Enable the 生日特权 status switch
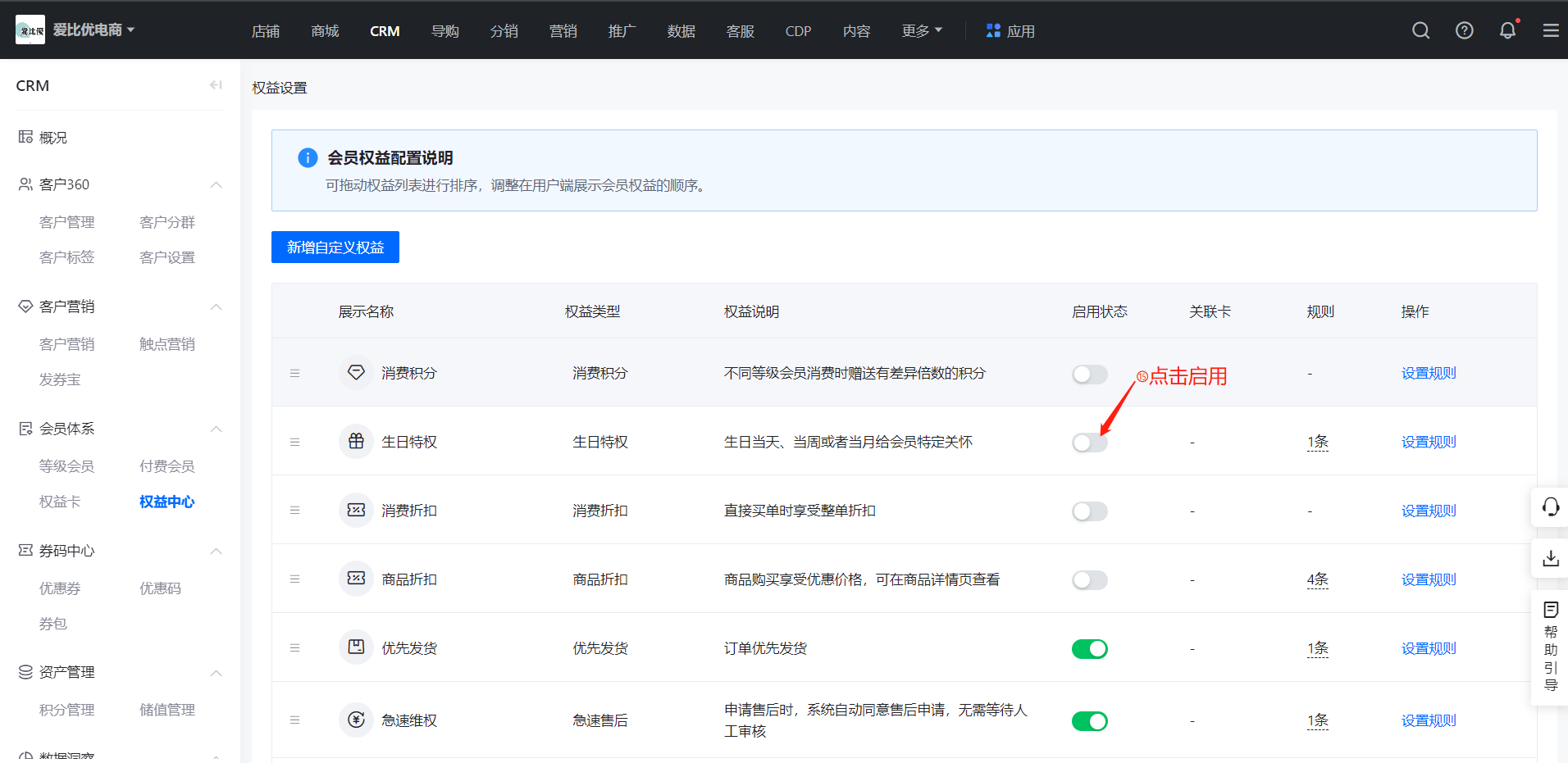Image resolution: width=1568 pixels, height=763 pixels. point(1089,443)
